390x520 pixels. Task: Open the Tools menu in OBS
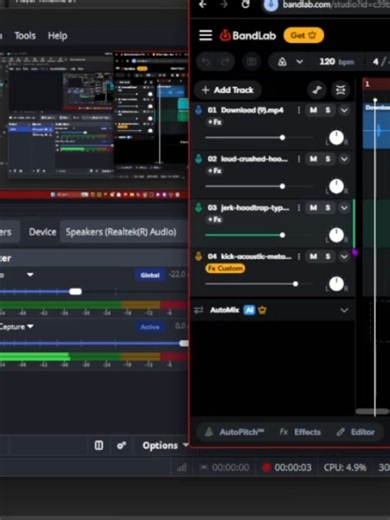[x=25, y=36]
